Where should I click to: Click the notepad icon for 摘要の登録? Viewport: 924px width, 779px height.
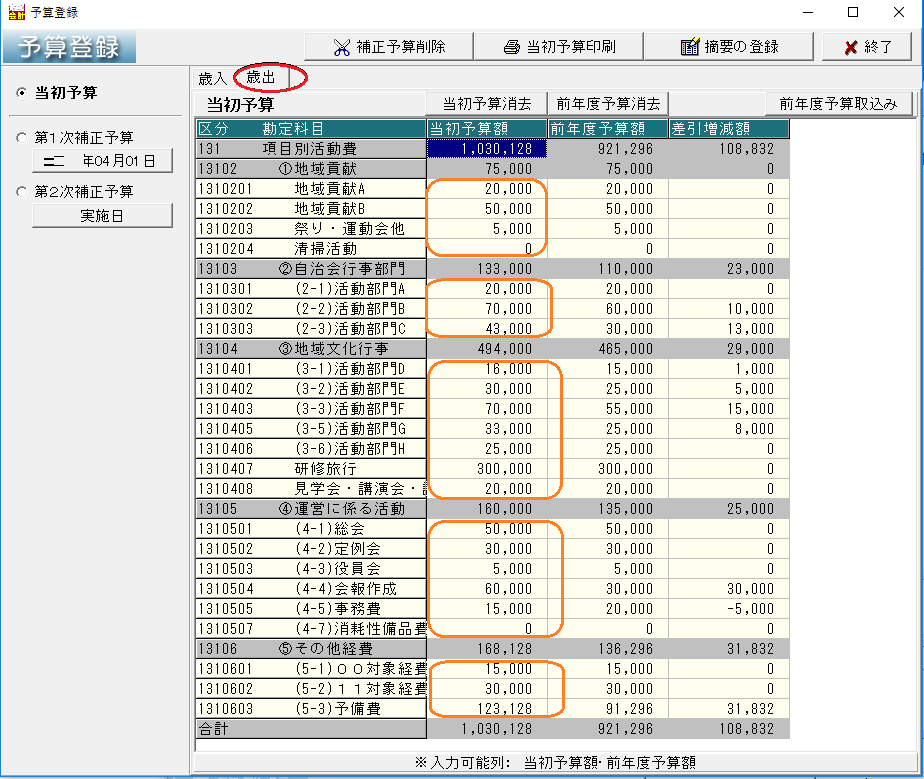point(689,47)
